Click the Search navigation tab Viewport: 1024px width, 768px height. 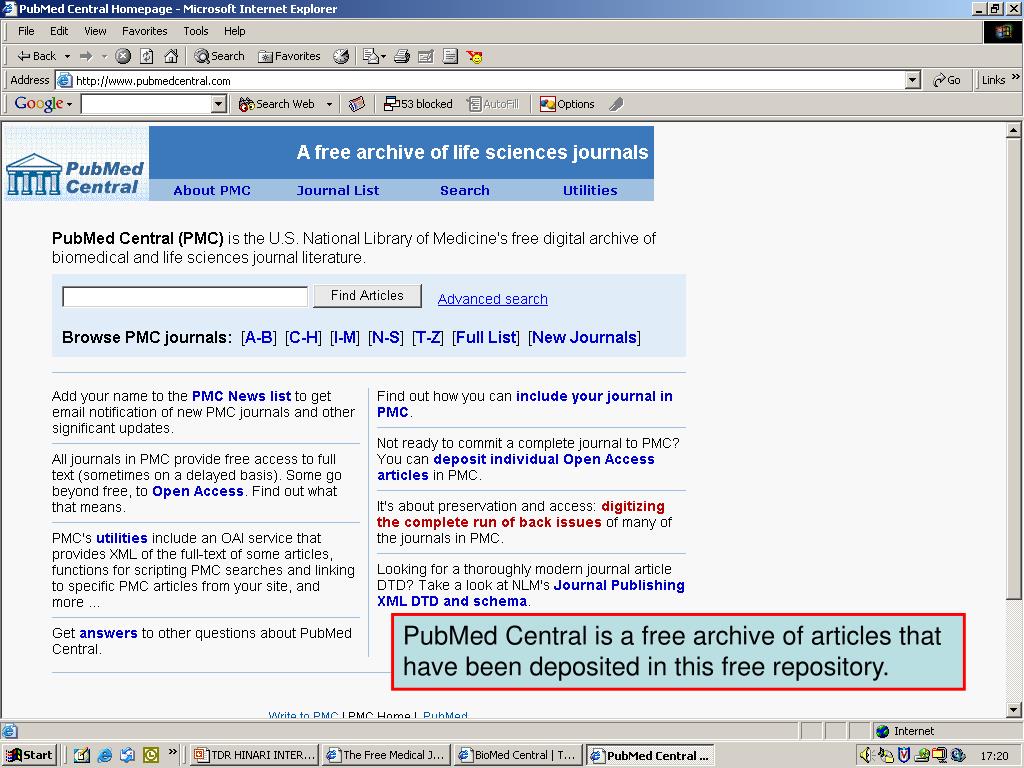coord(464,191)
